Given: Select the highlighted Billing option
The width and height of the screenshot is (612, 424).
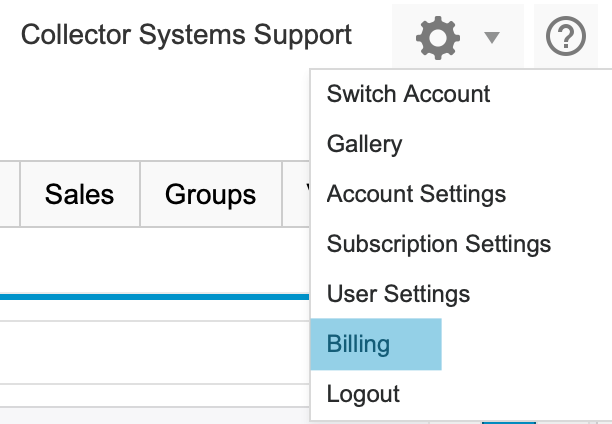Looking at the screenshot, I should 375,344.
